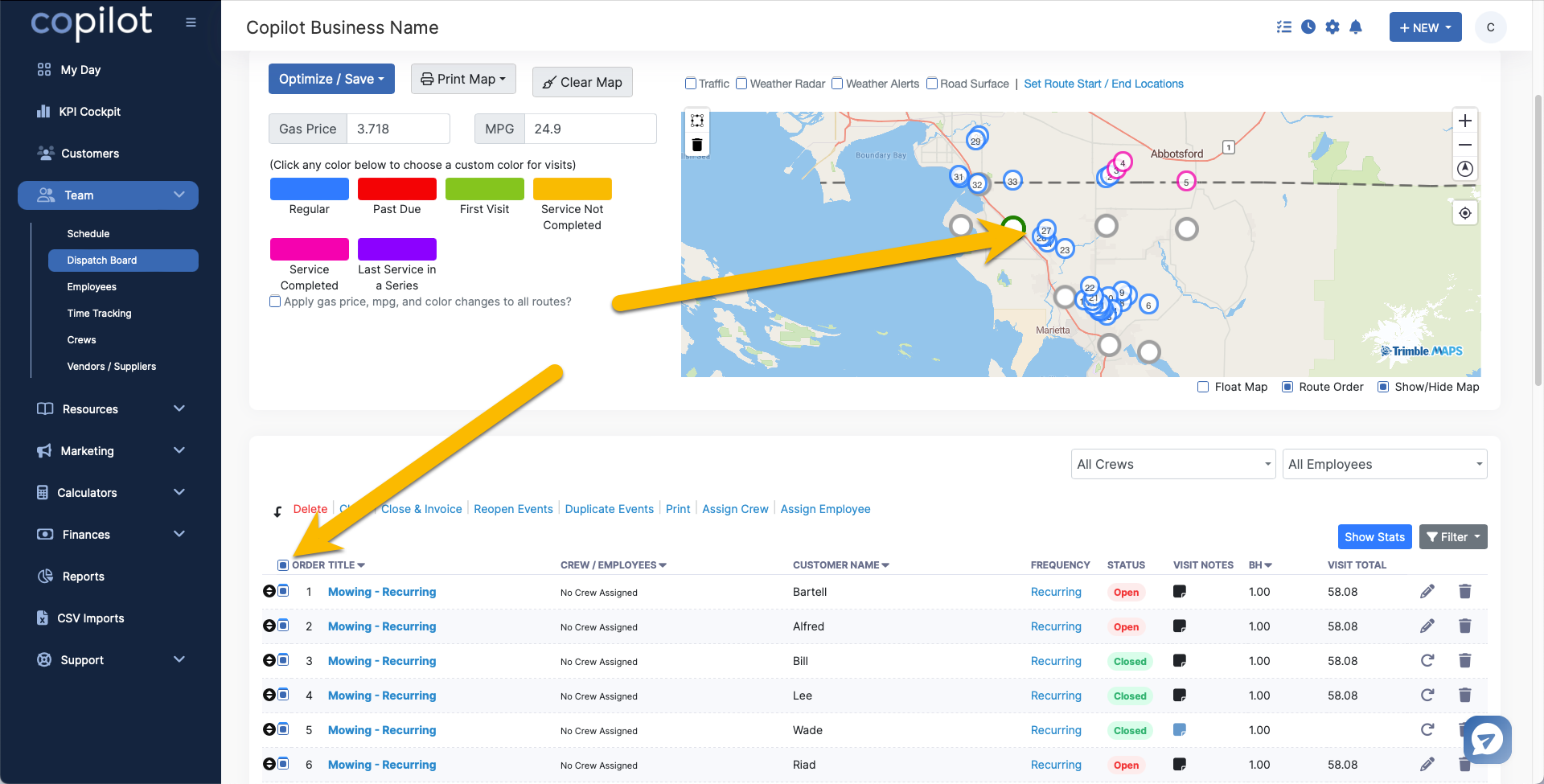
Task: Choose the red Past Due color swatch
Action: point(397,189)
